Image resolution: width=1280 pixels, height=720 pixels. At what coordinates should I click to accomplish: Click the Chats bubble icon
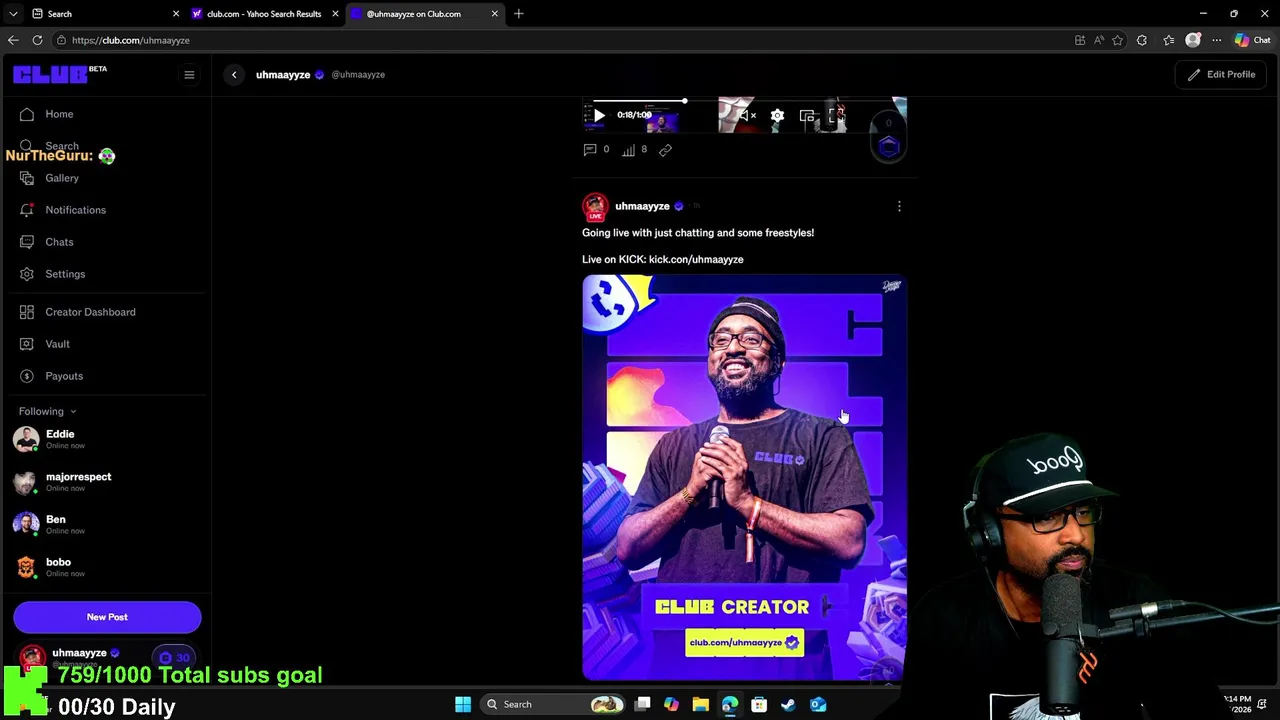(x=27, y=242)
